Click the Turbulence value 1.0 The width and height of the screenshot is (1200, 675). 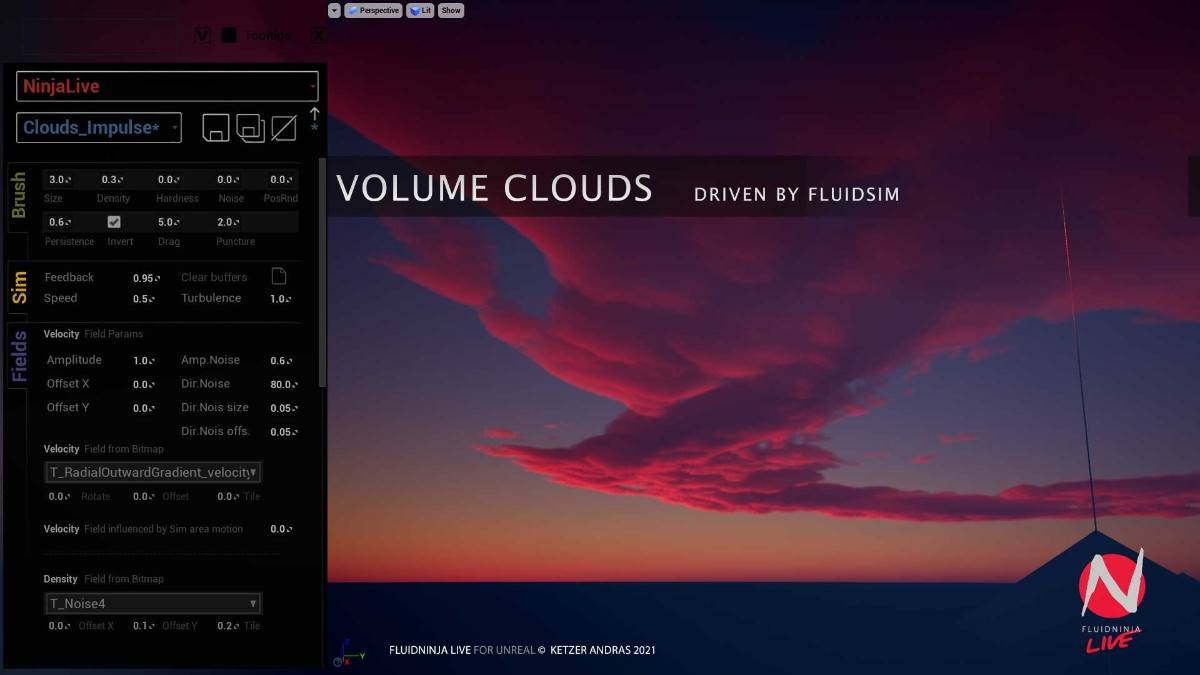(281, 299)
